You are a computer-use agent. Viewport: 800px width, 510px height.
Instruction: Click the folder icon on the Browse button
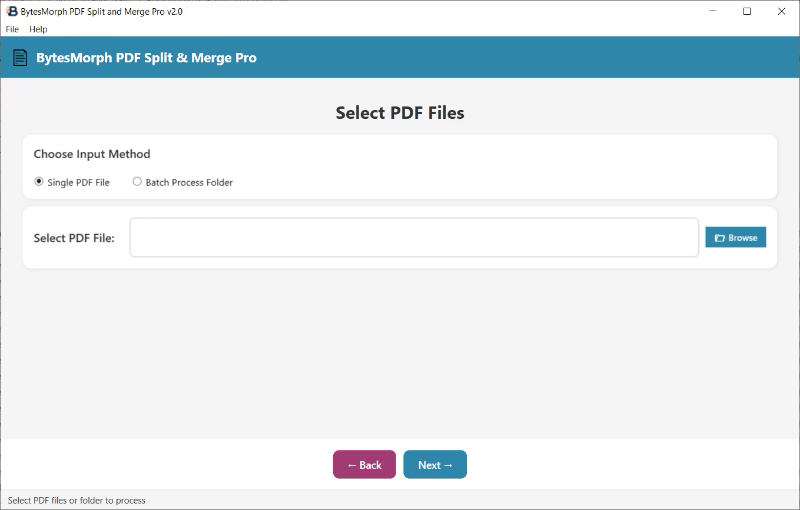(719, 238)
